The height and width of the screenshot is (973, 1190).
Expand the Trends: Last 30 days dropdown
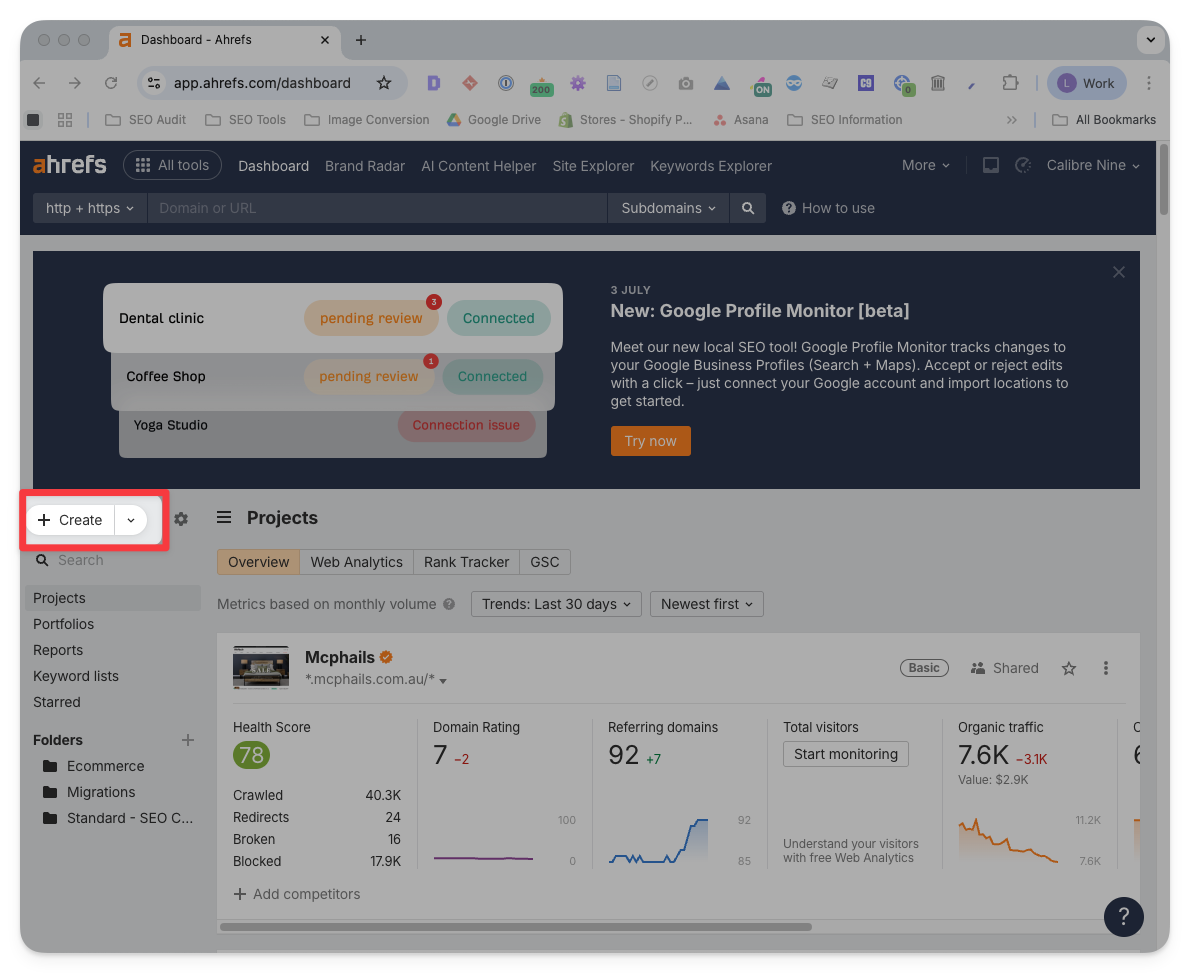coord(556,604)
